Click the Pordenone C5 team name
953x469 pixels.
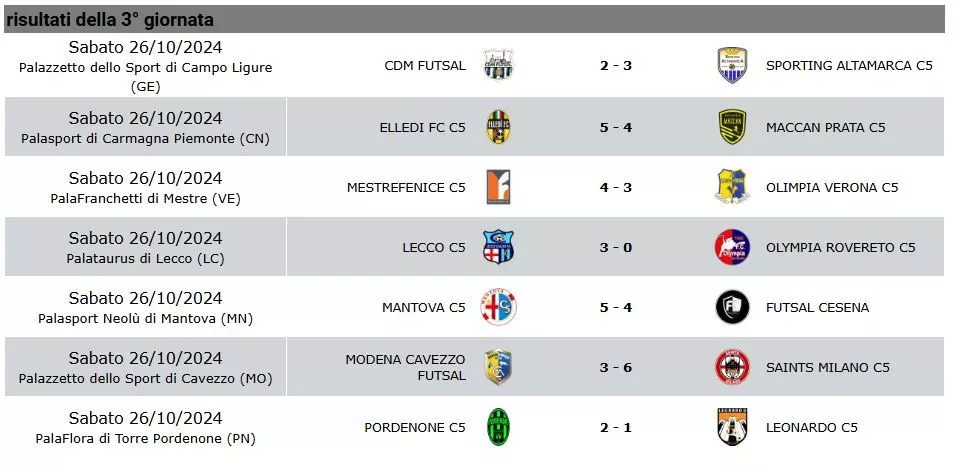[415, 428]
